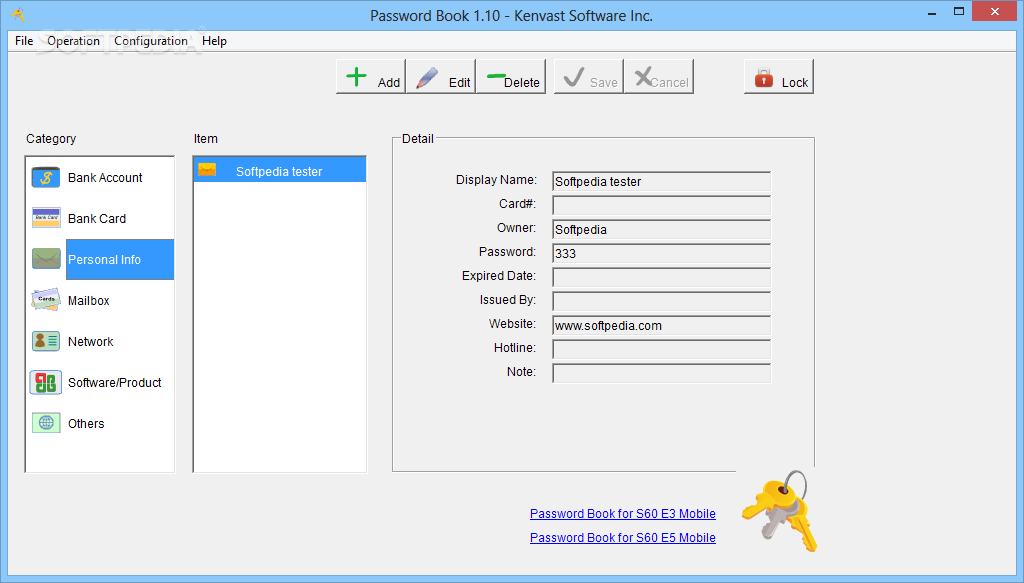This screenshot has height=583, width=1024.
Task: Click the Note input field
Action: click(662, 373)
